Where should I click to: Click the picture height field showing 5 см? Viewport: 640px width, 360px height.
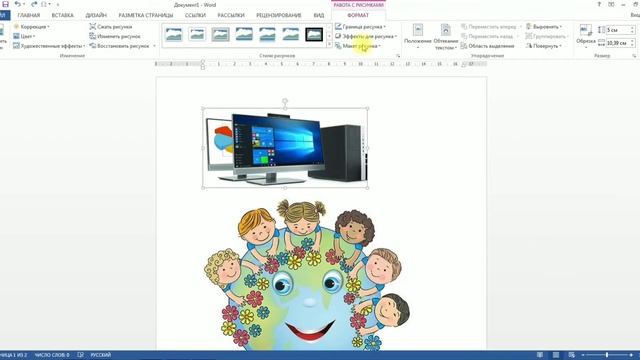click(x=618, y=30)
